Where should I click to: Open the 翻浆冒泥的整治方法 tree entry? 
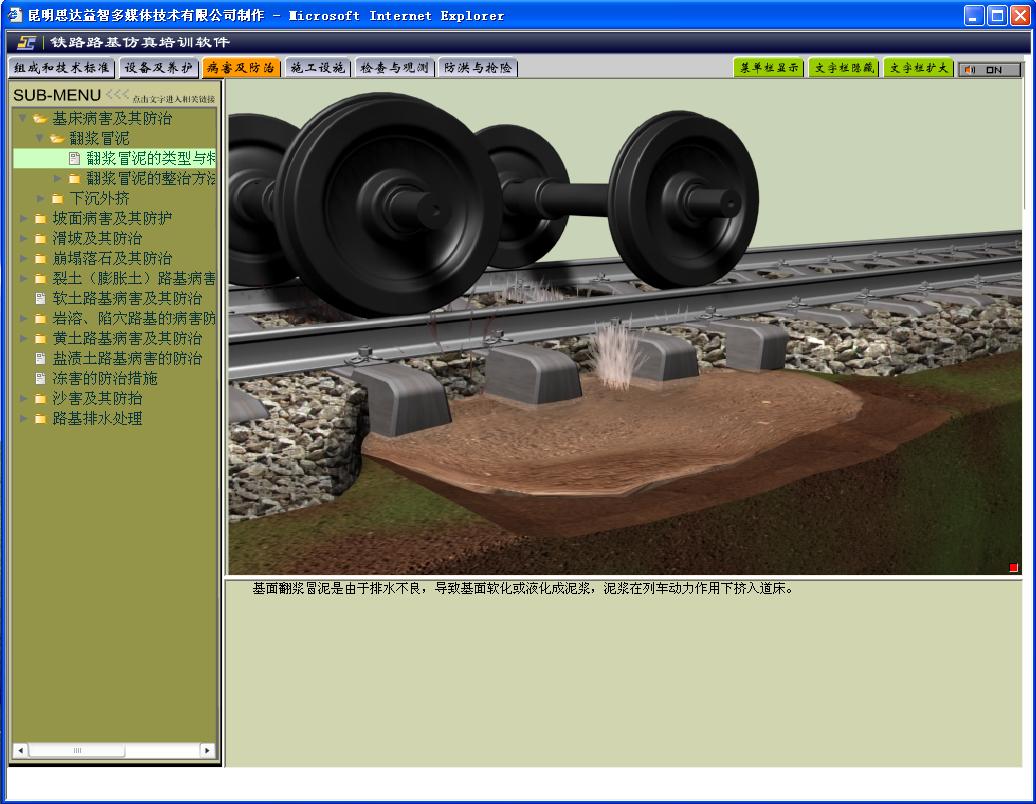[x=150, y=178]
